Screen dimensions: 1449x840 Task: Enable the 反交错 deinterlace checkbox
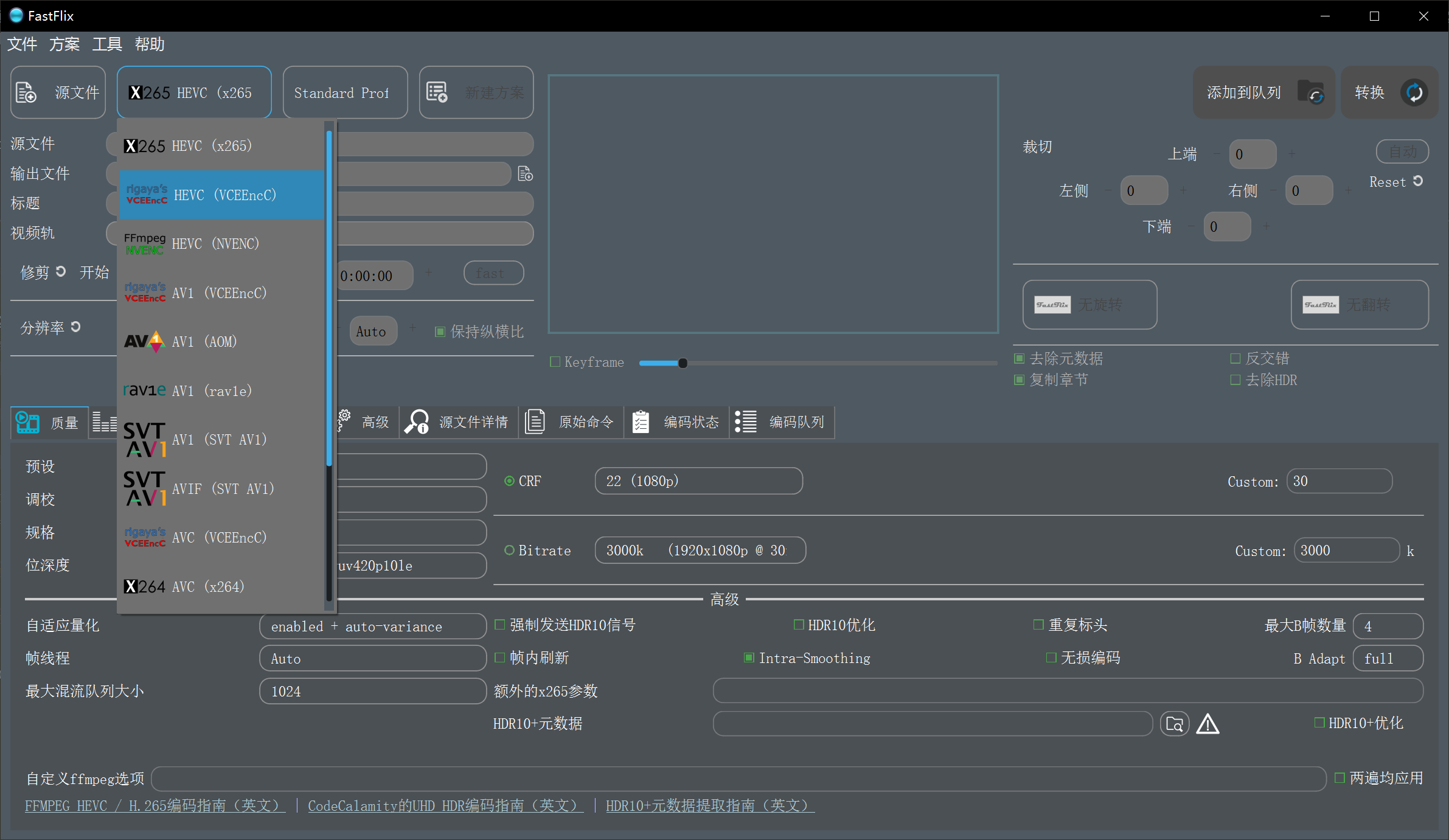(1236, 358)
